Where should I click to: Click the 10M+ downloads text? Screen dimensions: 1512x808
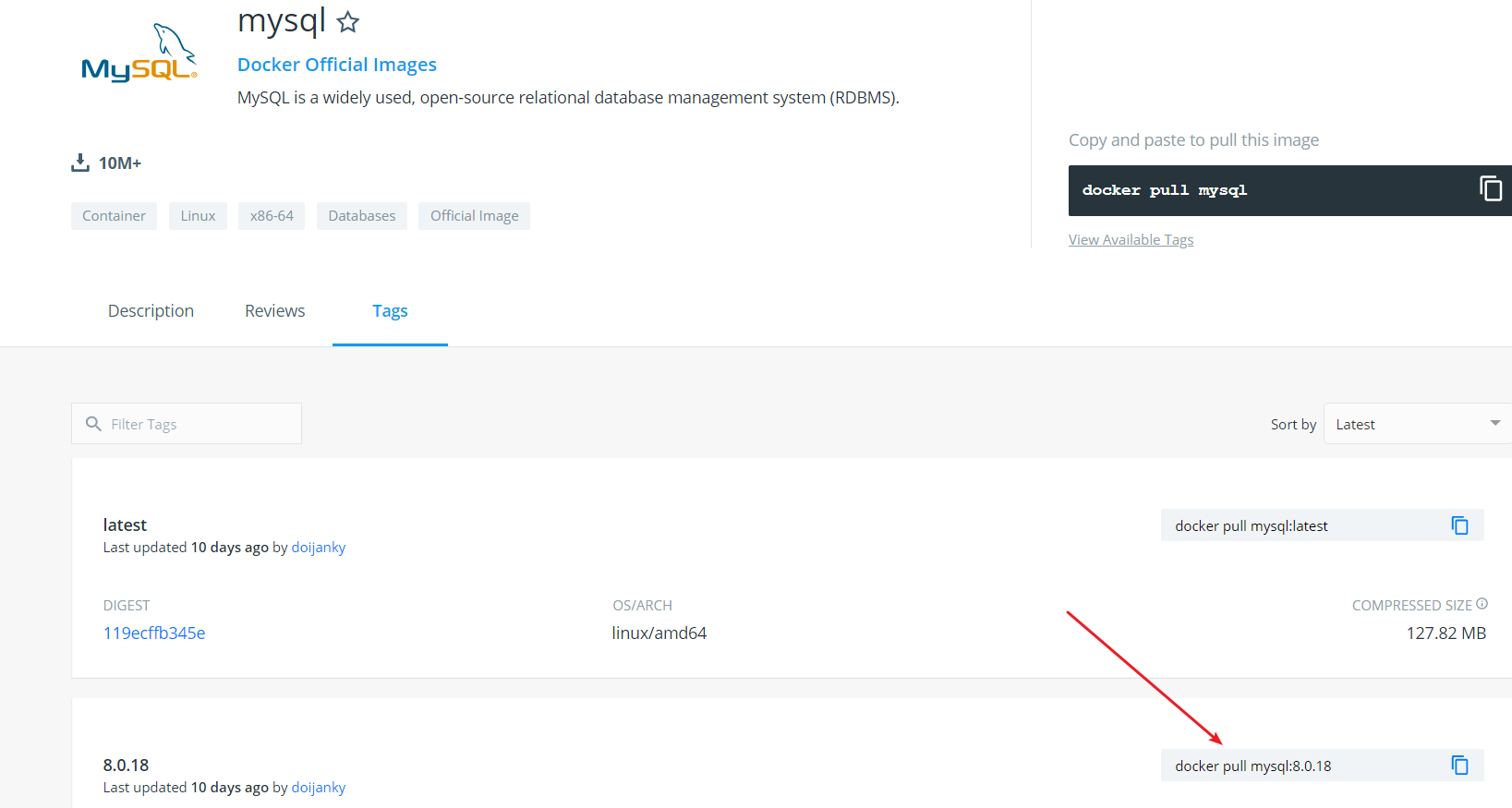[120, 163]
